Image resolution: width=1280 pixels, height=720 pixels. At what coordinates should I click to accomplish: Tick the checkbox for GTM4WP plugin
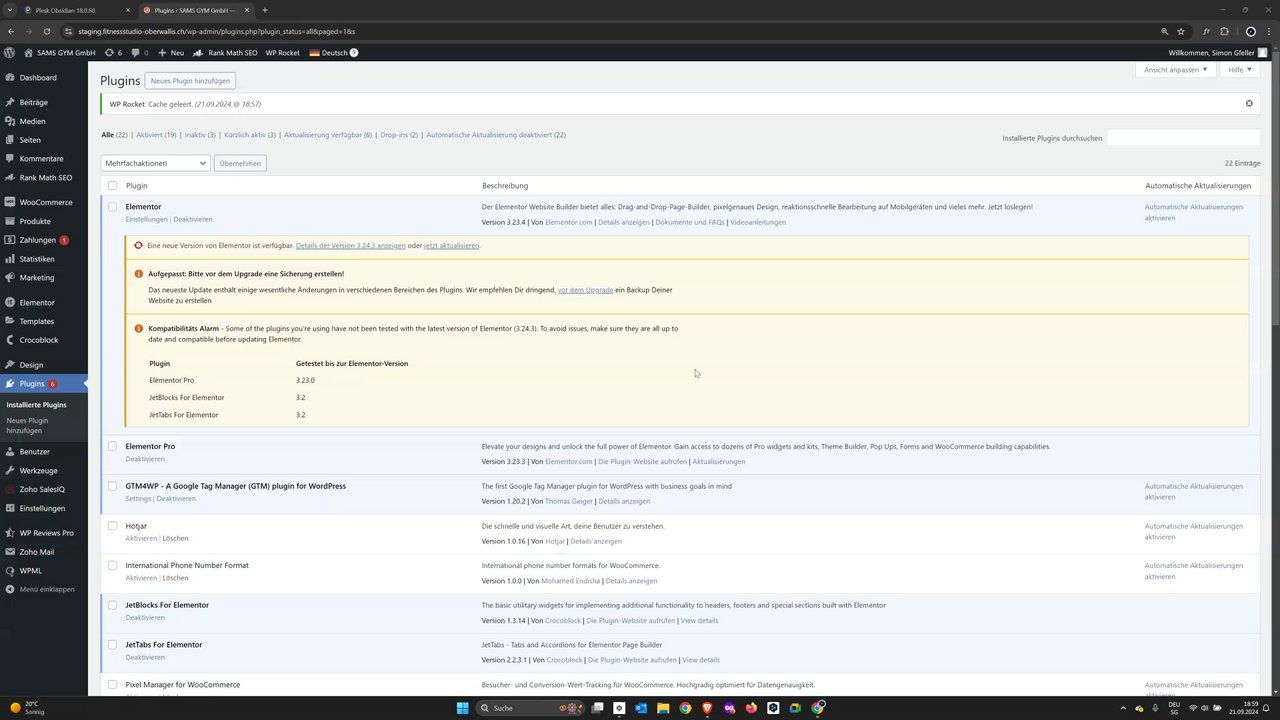tap(112, 486)
